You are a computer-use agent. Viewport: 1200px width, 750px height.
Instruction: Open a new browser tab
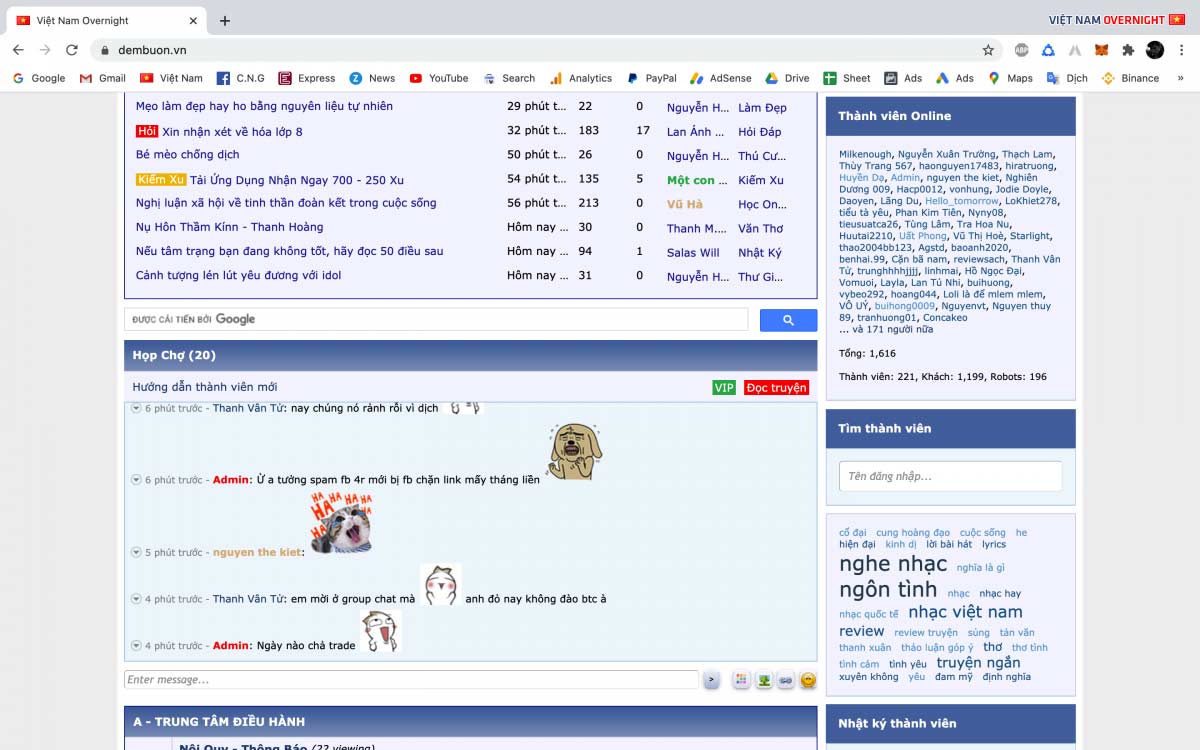[x=225, y=20]
